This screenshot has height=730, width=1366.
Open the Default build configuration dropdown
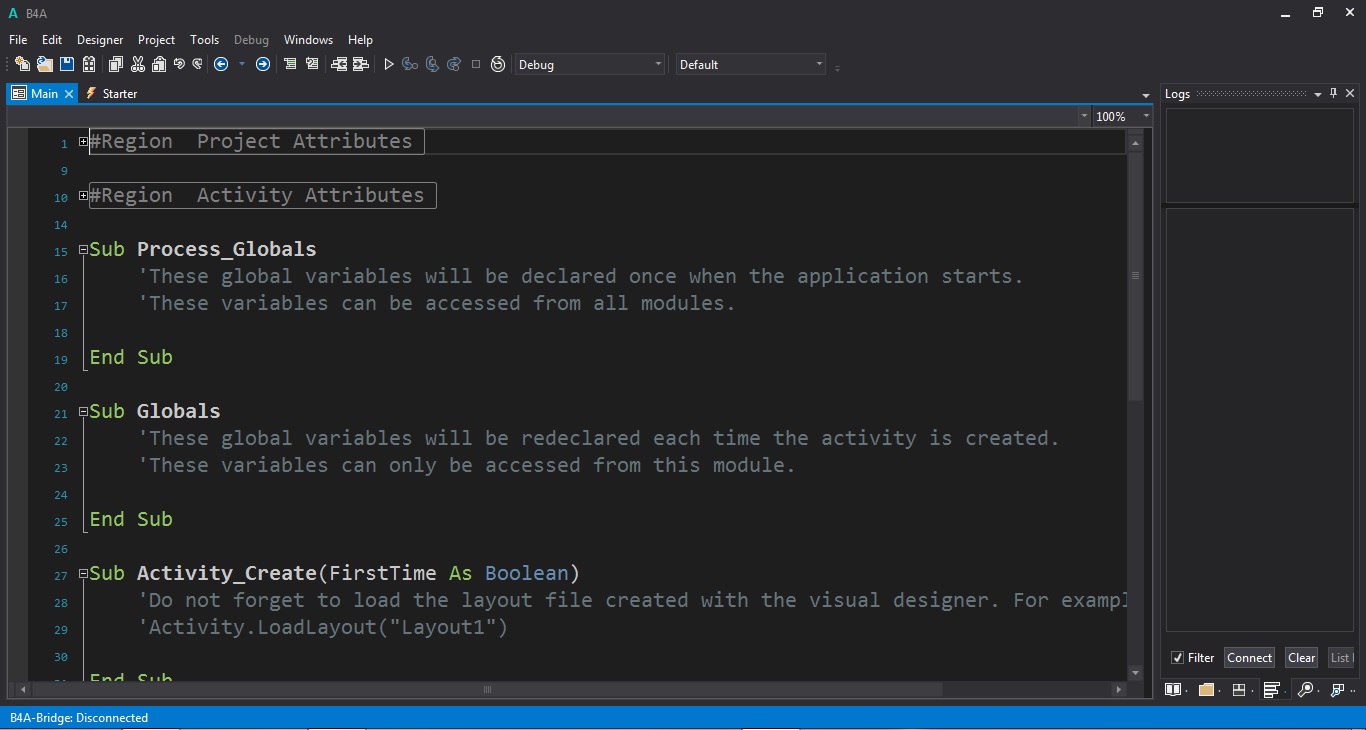click(751, 64)
